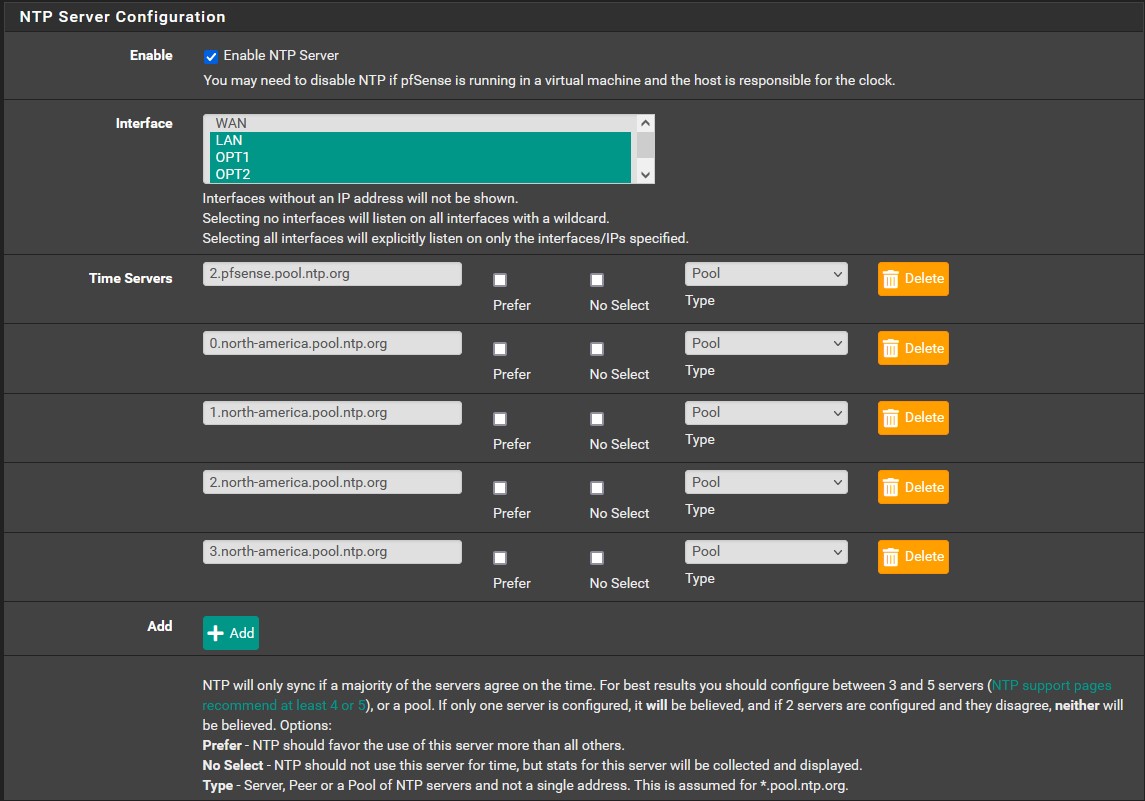Click trash icon for 2.north-america.pool.ntp.org
Image resolution: width=1145 pixels, height=801 pixels.
893,487
